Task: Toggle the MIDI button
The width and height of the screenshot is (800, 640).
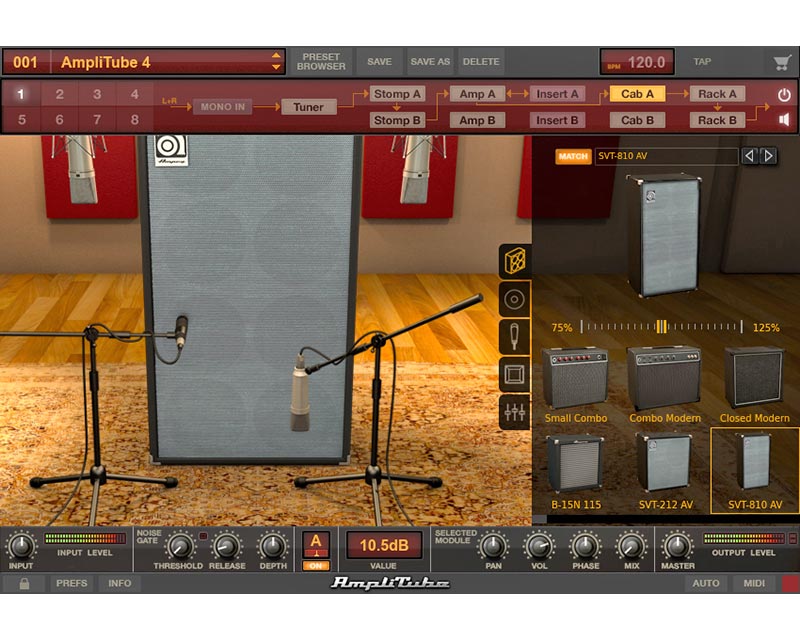Action: tap(754, 583)
